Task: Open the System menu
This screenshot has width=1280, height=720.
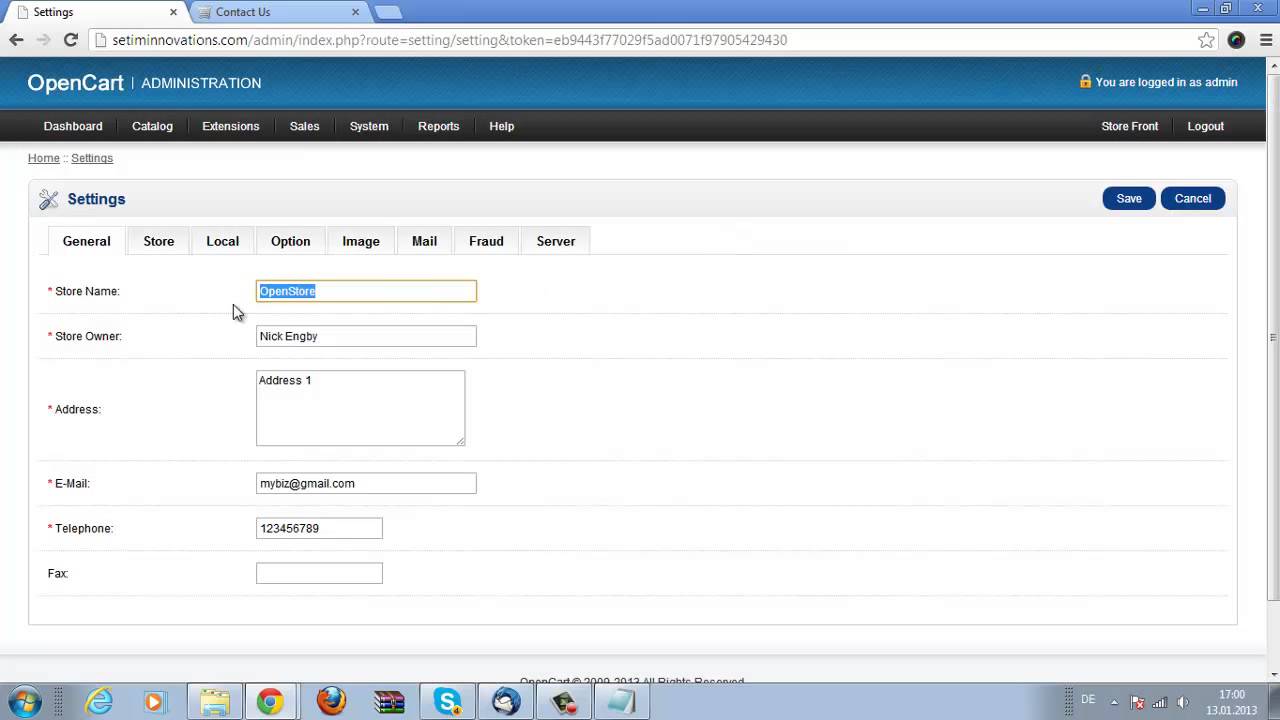Action: tap(369, 126)
